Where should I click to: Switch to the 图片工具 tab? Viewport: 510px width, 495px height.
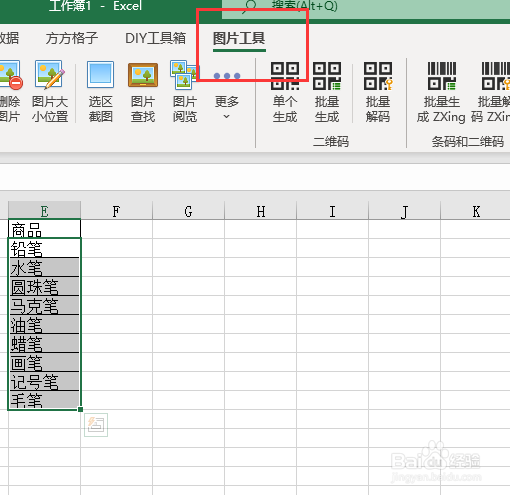239,39
